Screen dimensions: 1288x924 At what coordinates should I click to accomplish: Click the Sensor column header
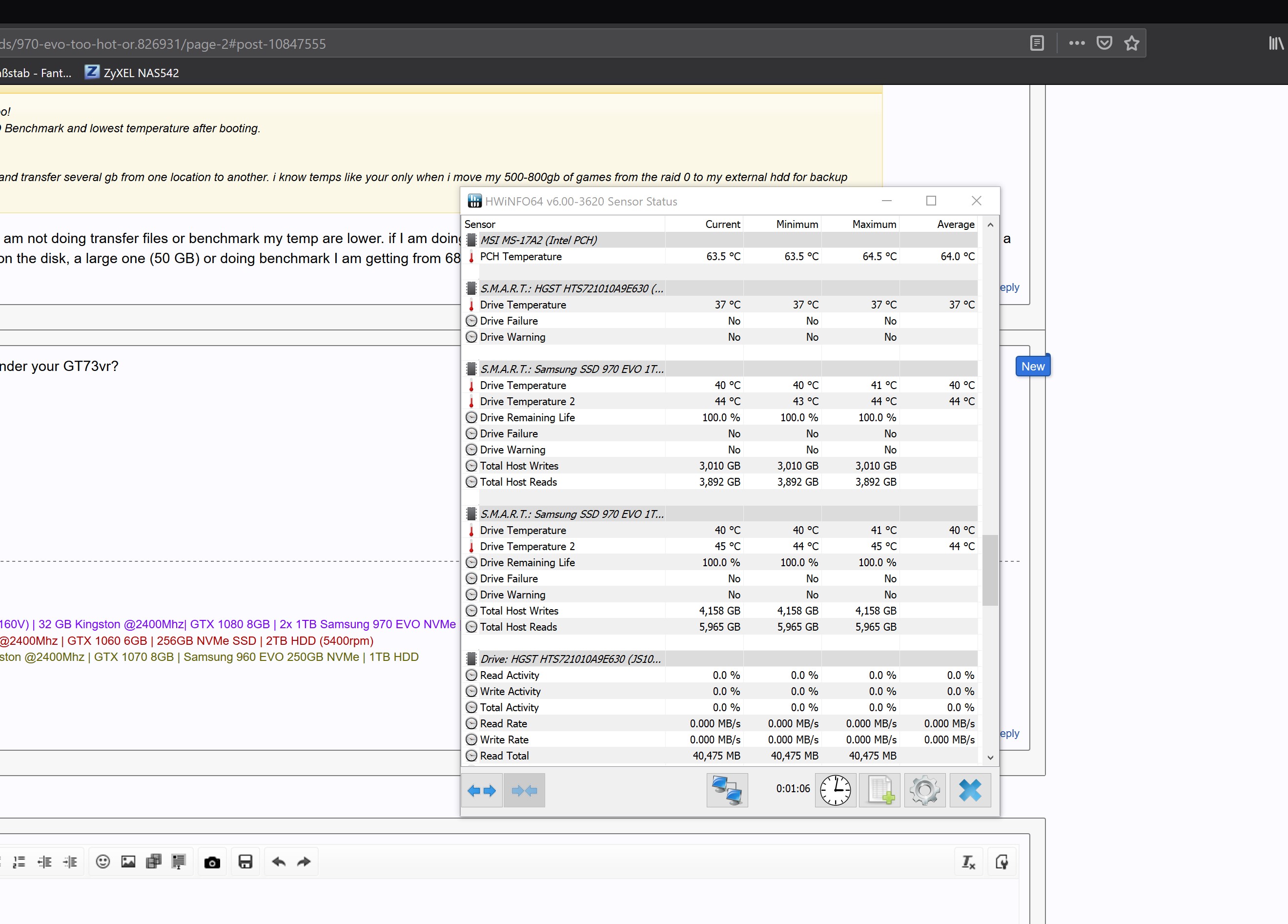[x=563, y=225]
